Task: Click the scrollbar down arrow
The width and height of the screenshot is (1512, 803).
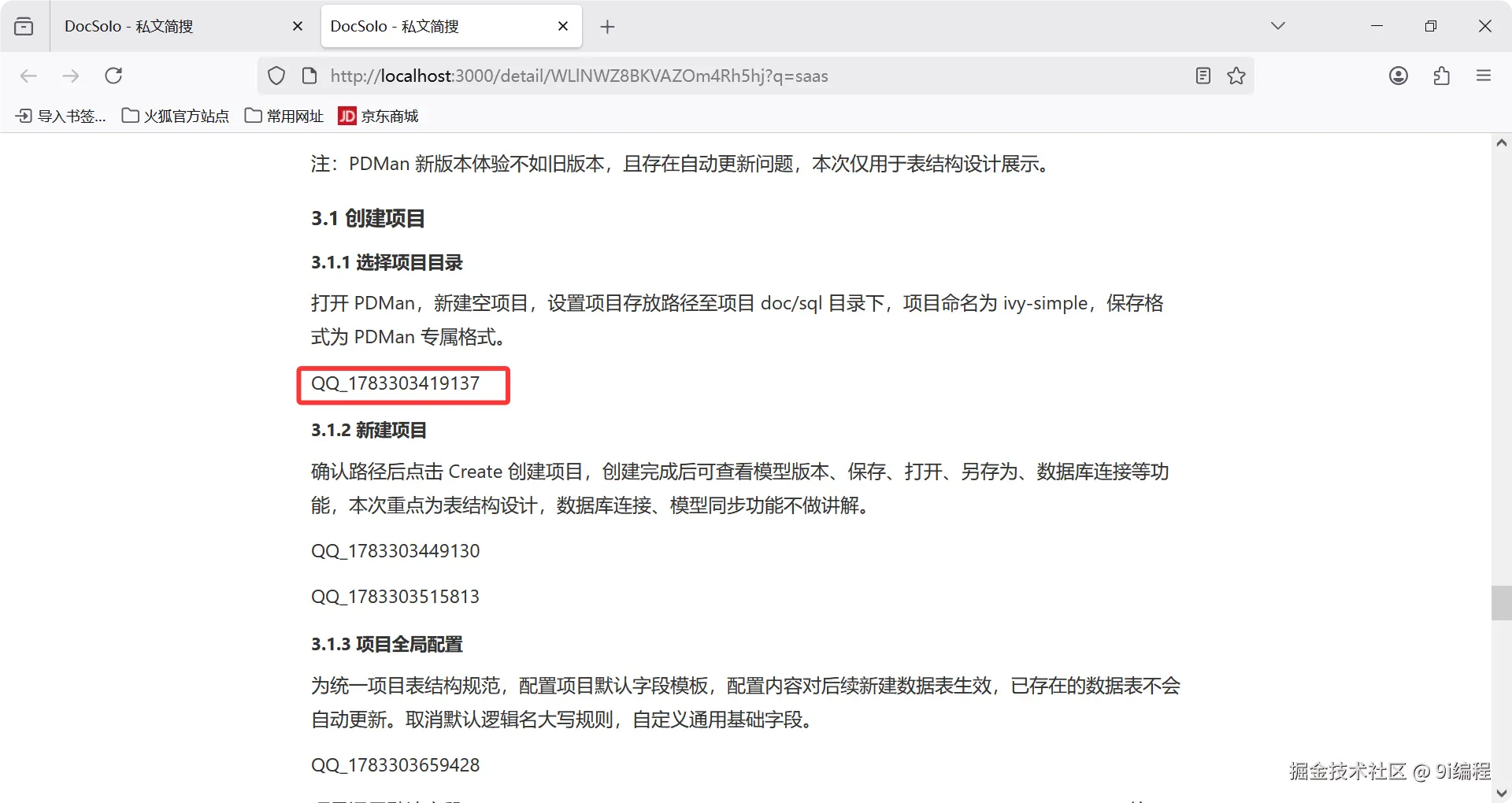Action: pos(1501,793)
